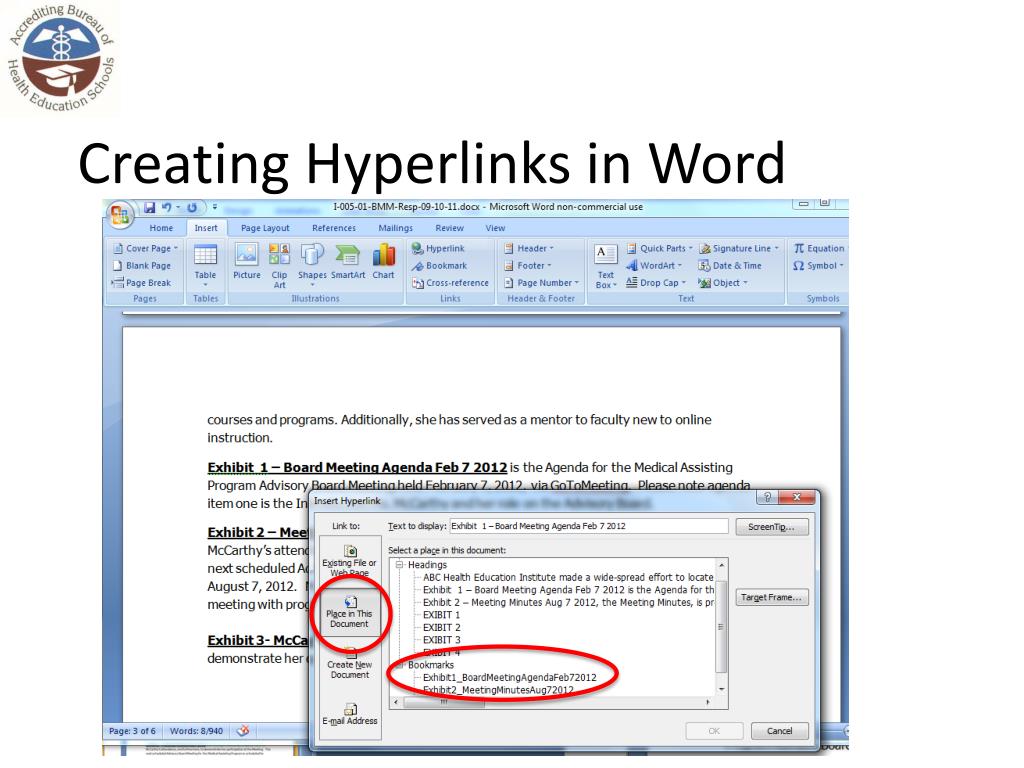The height and width of the screenshot is (768, 1024).
Task: Click the Bookmark ribbon button
Action: (440, 266)
